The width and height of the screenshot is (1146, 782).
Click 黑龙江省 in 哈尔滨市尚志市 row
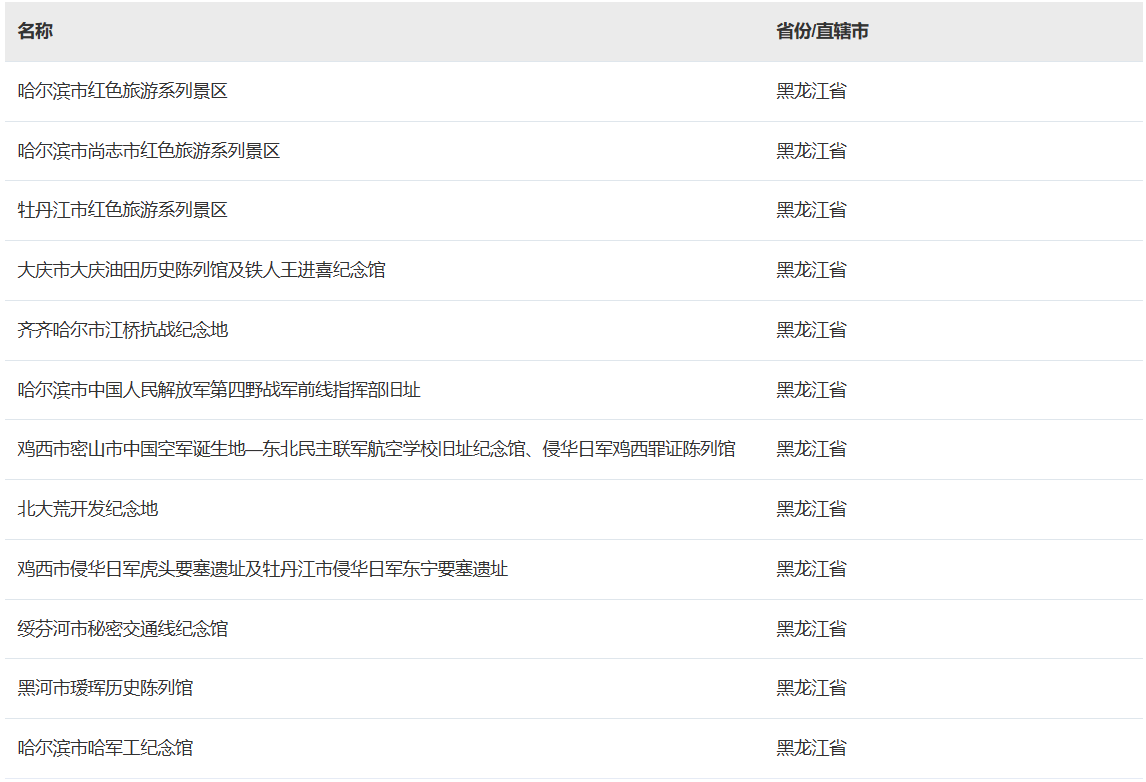coord(811,151)
